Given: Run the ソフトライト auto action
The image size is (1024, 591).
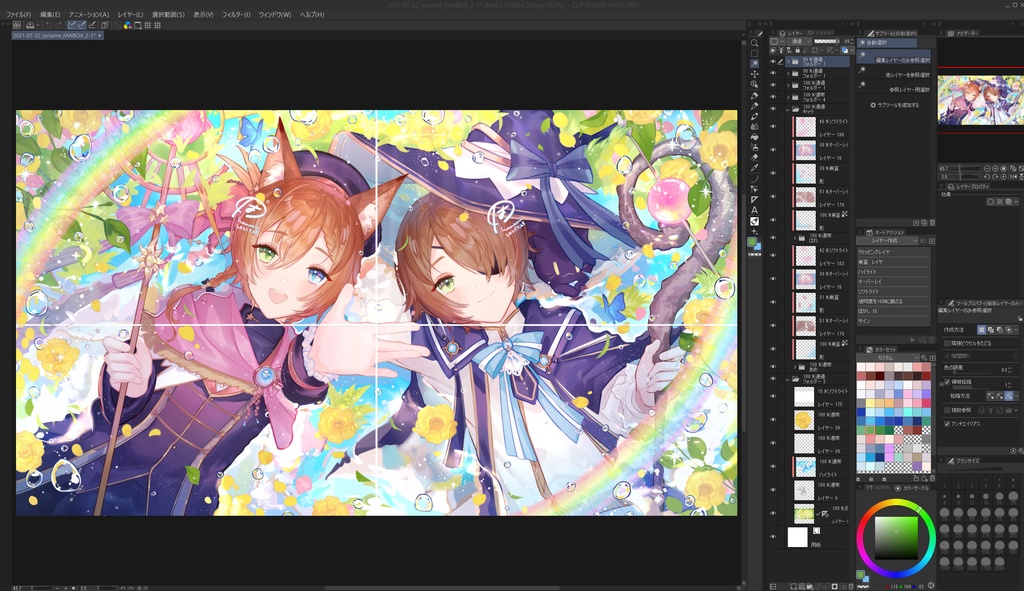Looking at the screenshot, I should tap(893, 291).
